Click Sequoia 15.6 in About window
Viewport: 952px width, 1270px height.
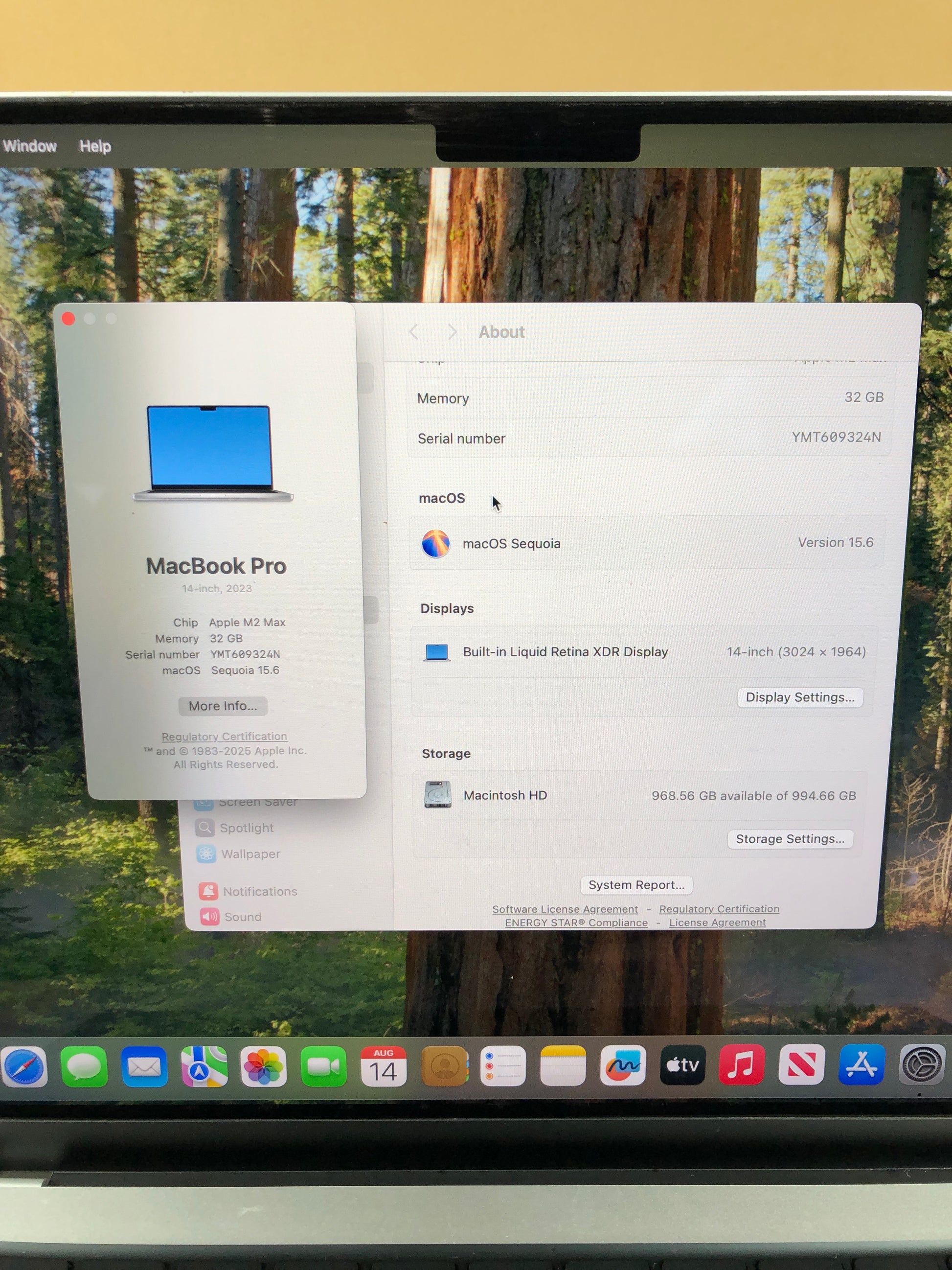[x=245, y=670]
